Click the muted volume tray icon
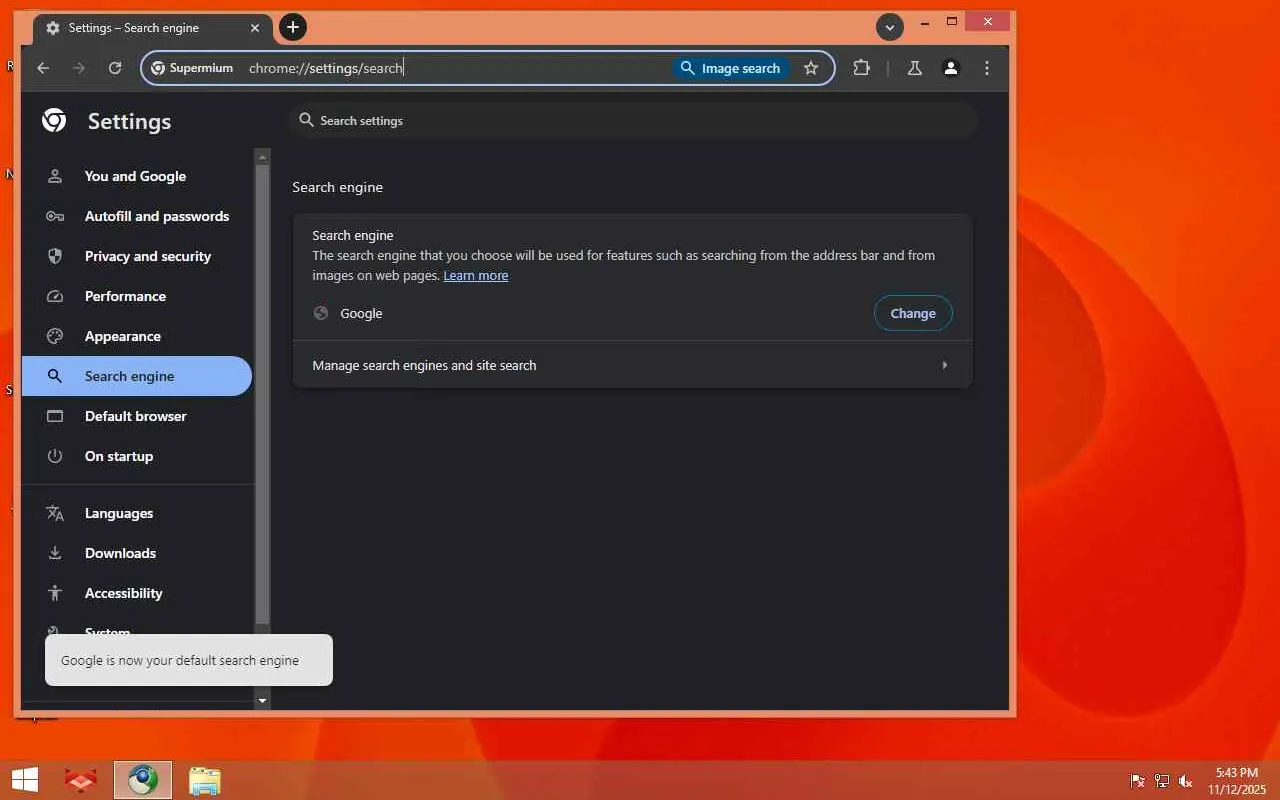 point(1186,781)
